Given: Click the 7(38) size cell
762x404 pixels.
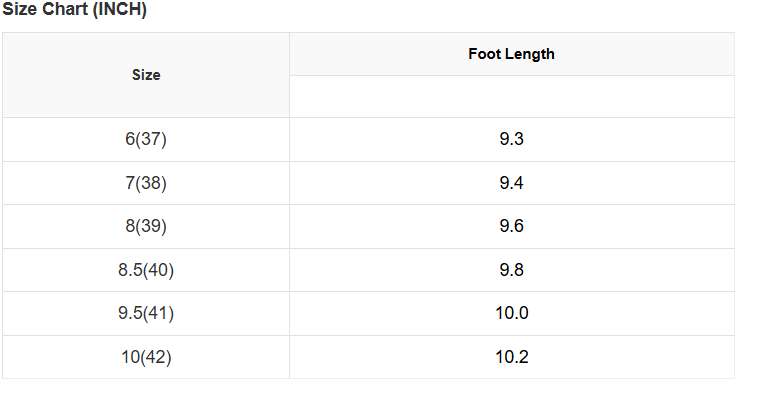Looking at the screenshot, I should (146, 183).
